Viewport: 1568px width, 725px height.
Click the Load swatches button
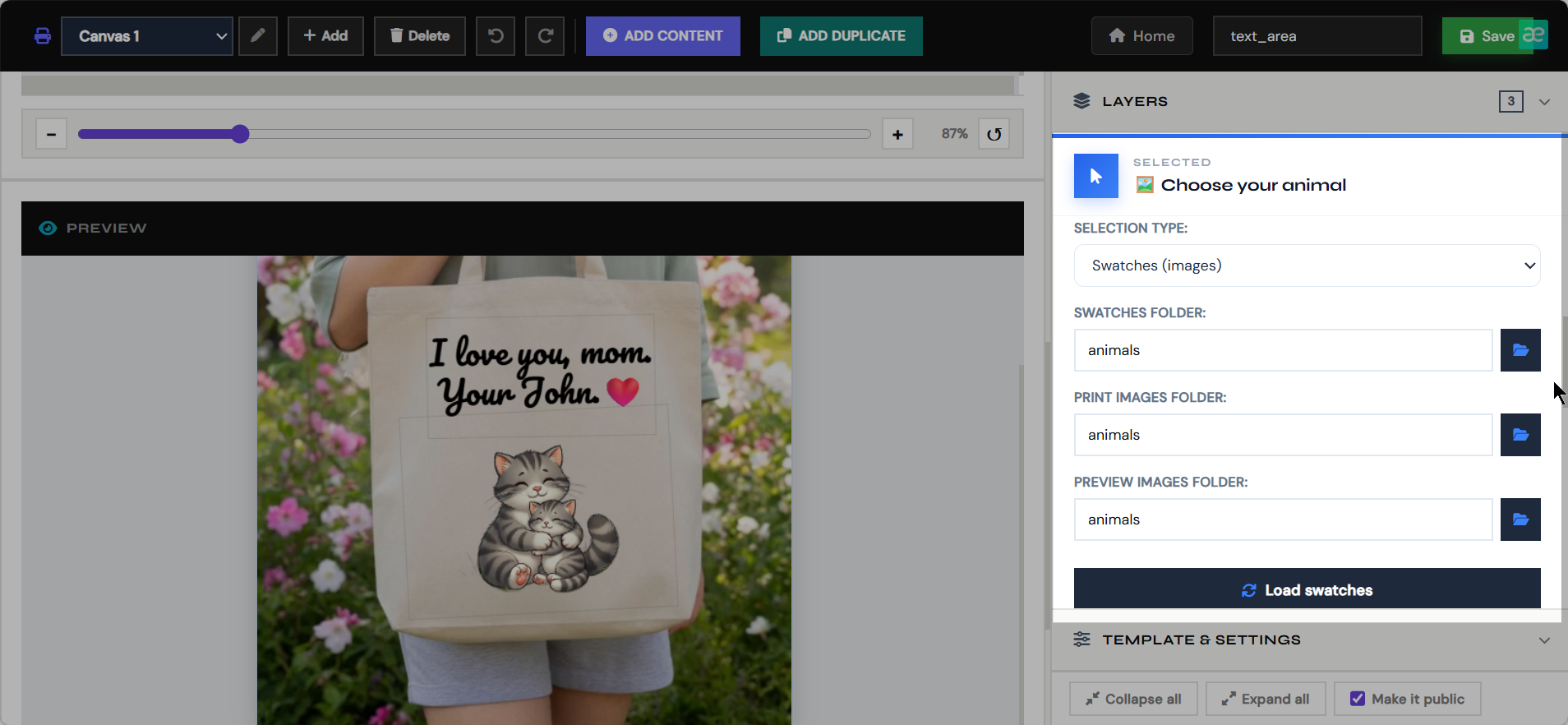coord(1307,589)
